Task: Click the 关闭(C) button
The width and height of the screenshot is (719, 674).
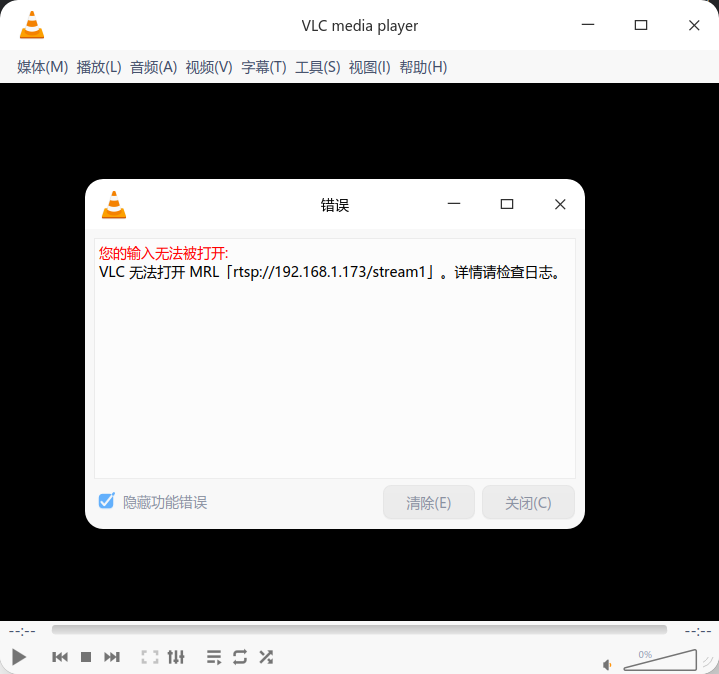Action: (x=528, y=503)
